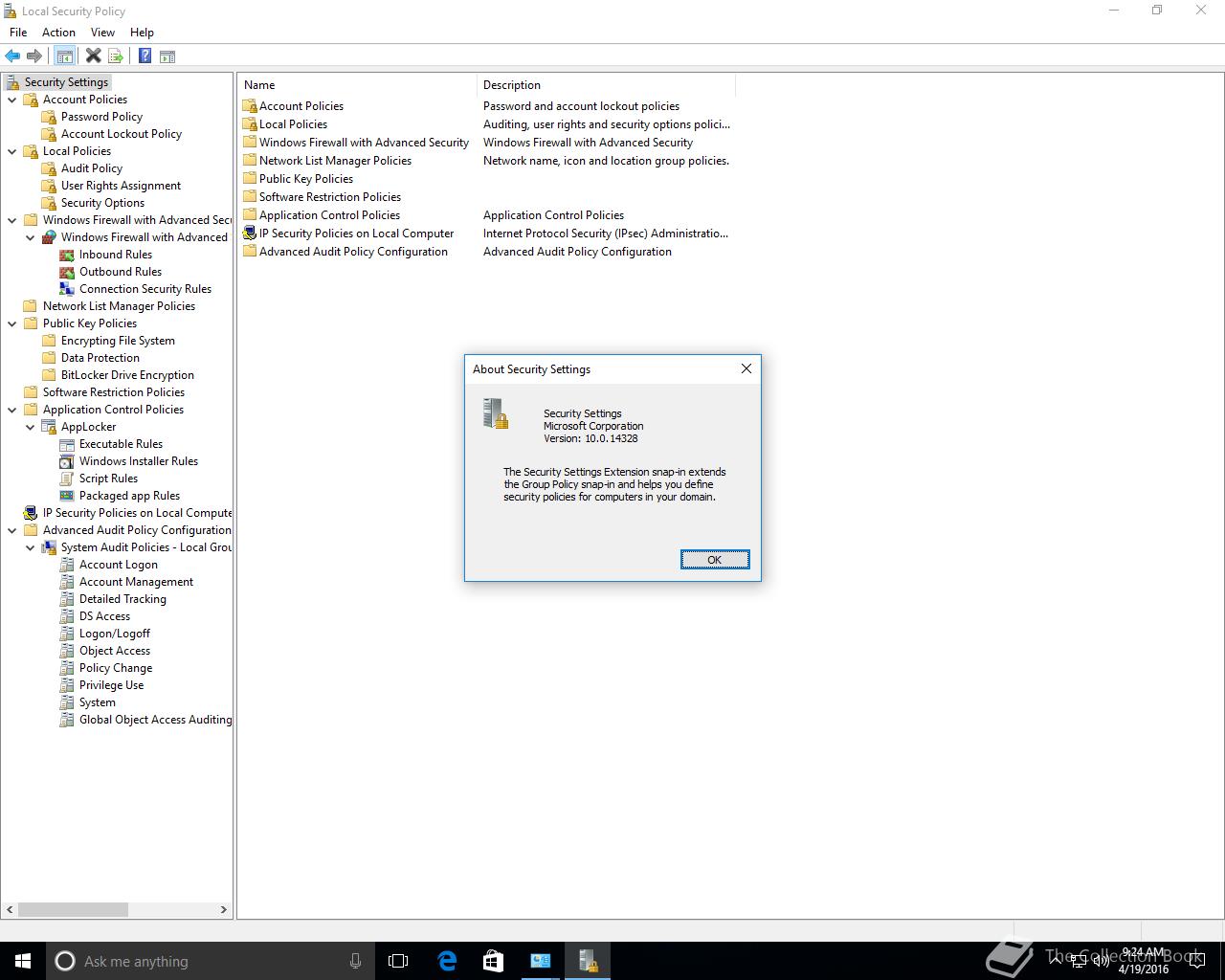This screenshot has height=980, width=1225.
Task: Click the Description column header
Action: [606, 85]
